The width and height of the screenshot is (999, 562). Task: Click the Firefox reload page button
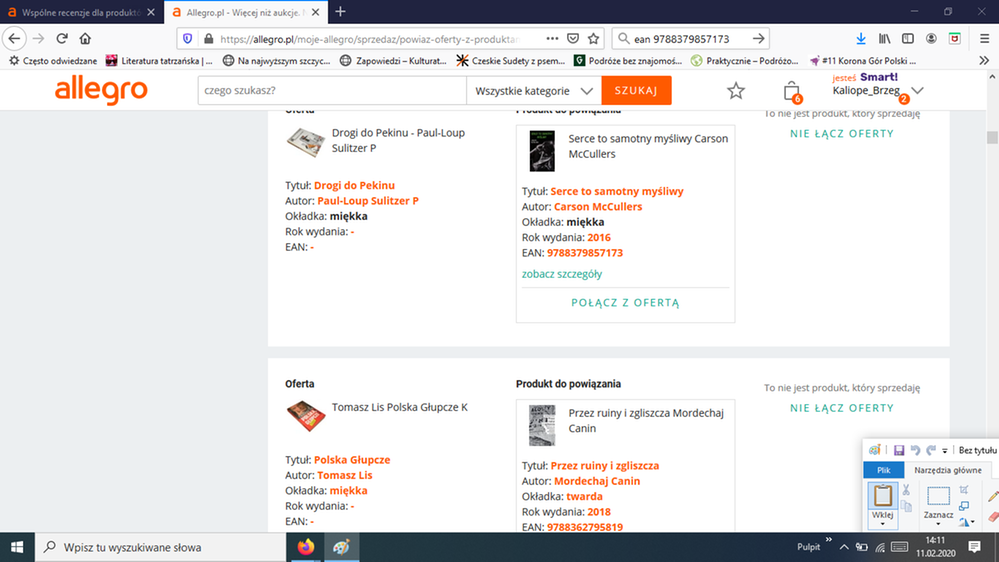(x=62, y=38)
